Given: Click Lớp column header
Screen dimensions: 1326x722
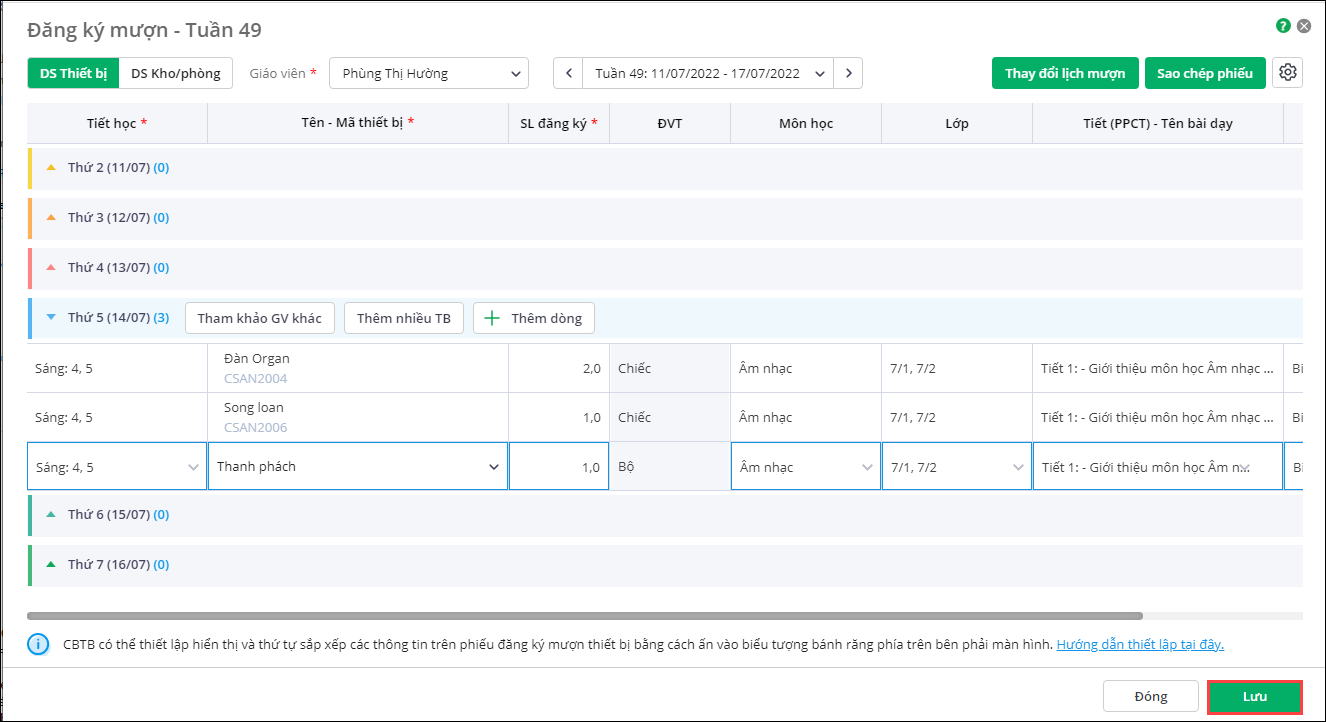Looking at the screenshot, I should click(x=957, y=123).
